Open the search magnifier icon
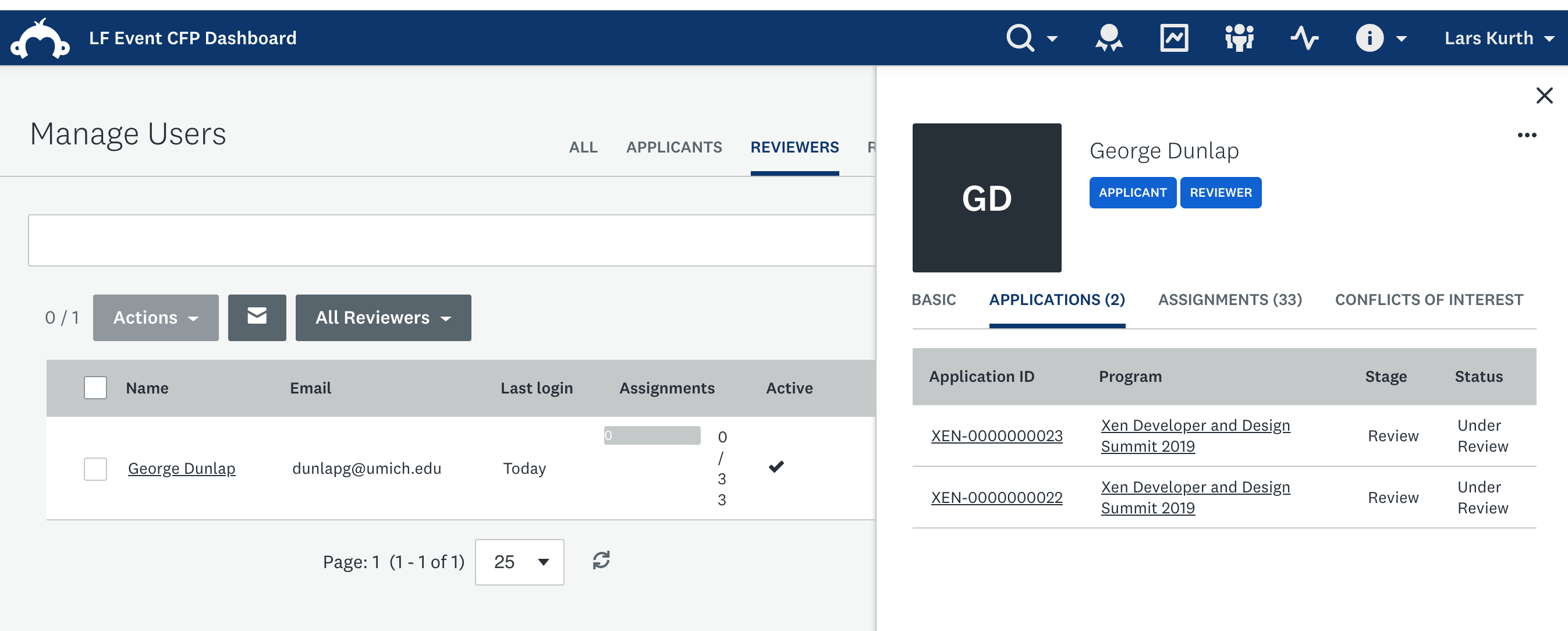 (x=1020, y=38)
